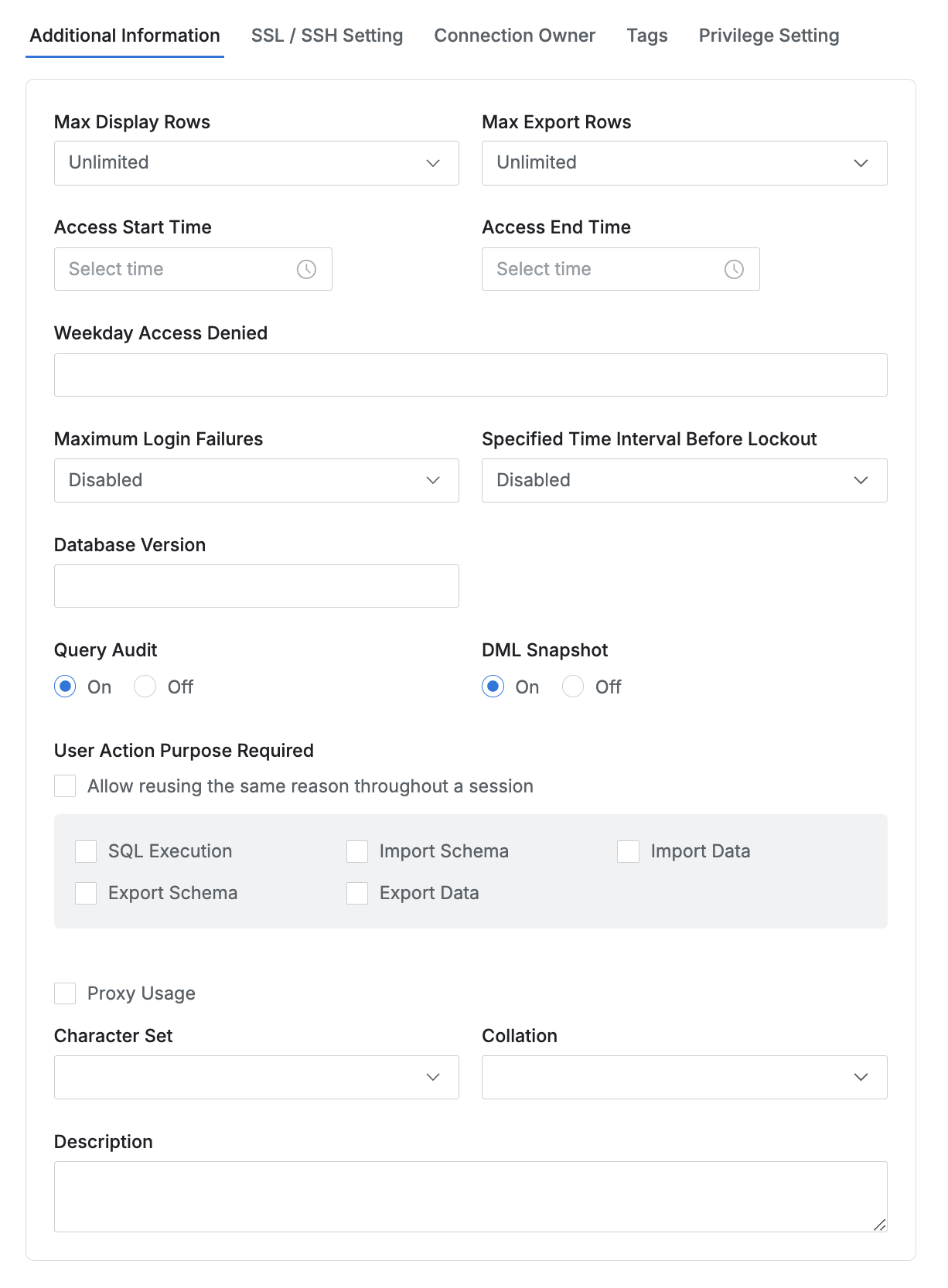
Task: Switch to the SSL / SSH Setting tab
Action: click(x=327, y=36)
